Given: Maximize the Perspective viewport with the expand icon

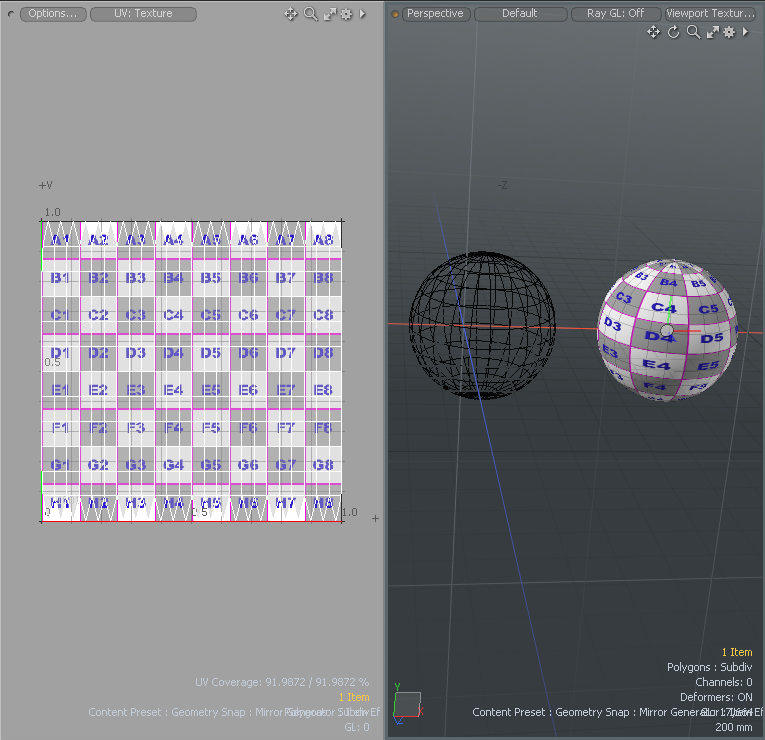Looking at the screenshot, I should (x=713, y=32).
